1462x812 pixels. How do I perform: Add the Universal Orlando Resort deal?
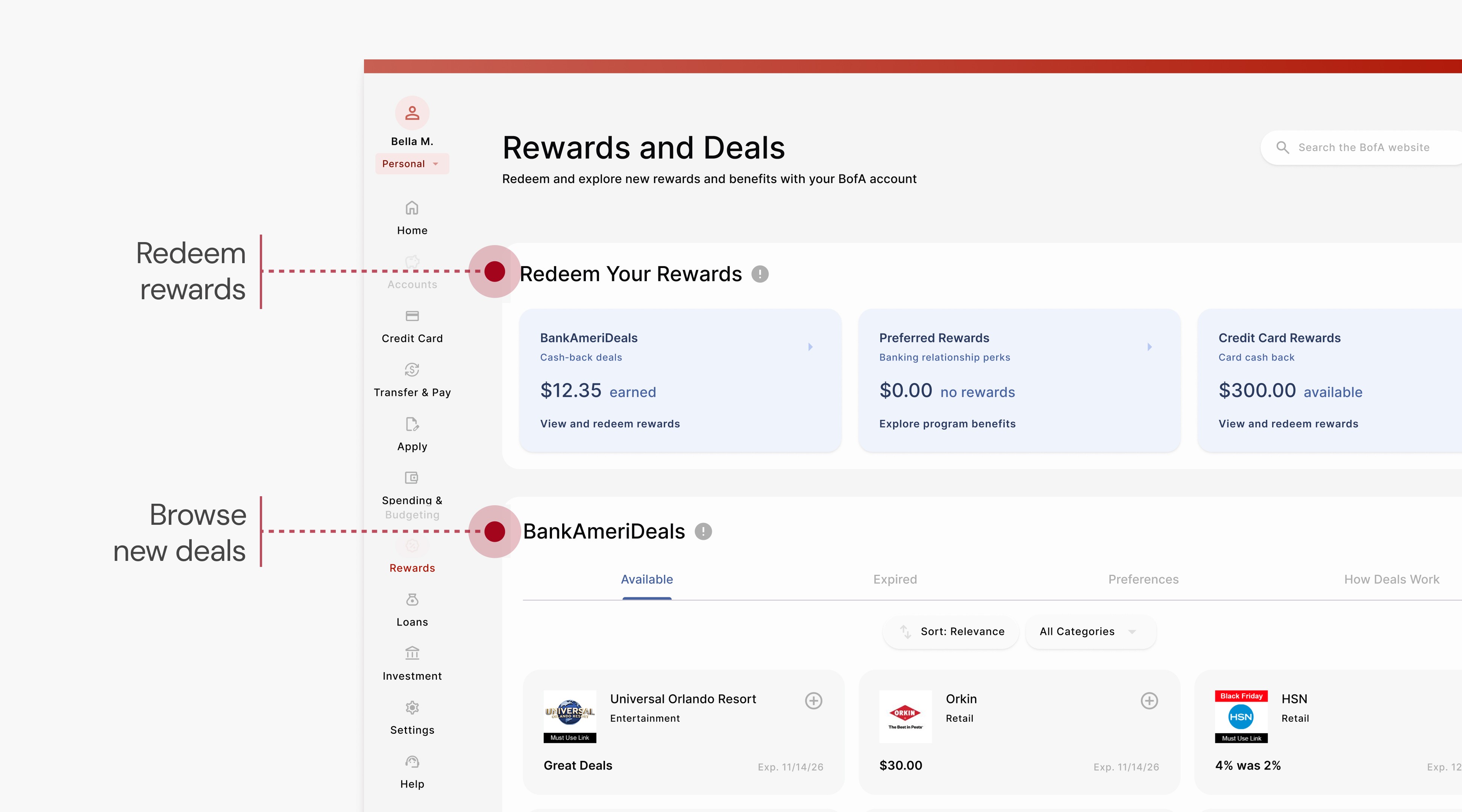click(x=813, y=701)
